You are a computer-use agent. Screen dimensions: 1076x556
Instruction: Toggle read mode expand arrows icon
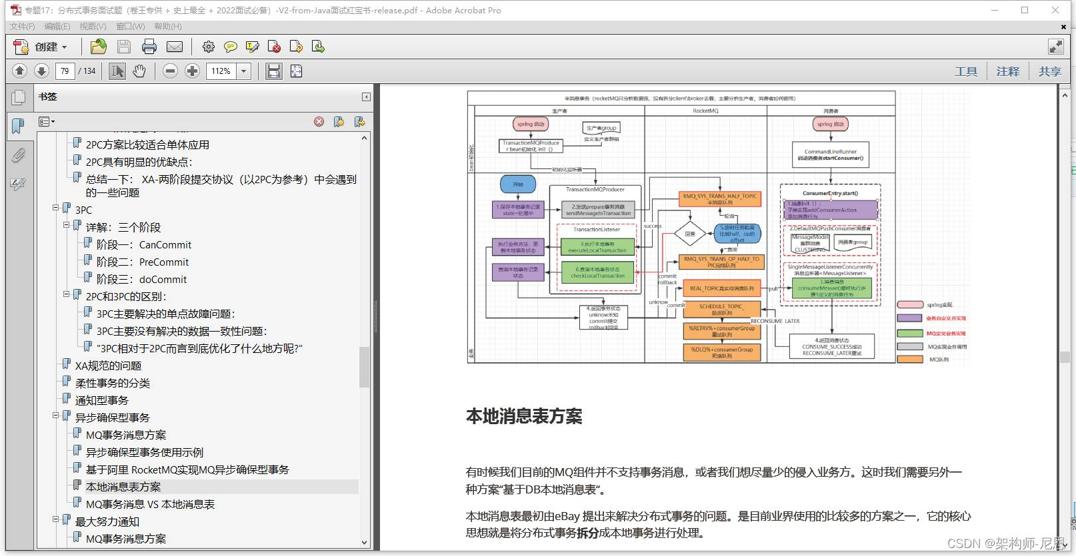[x=1055, y=47]
